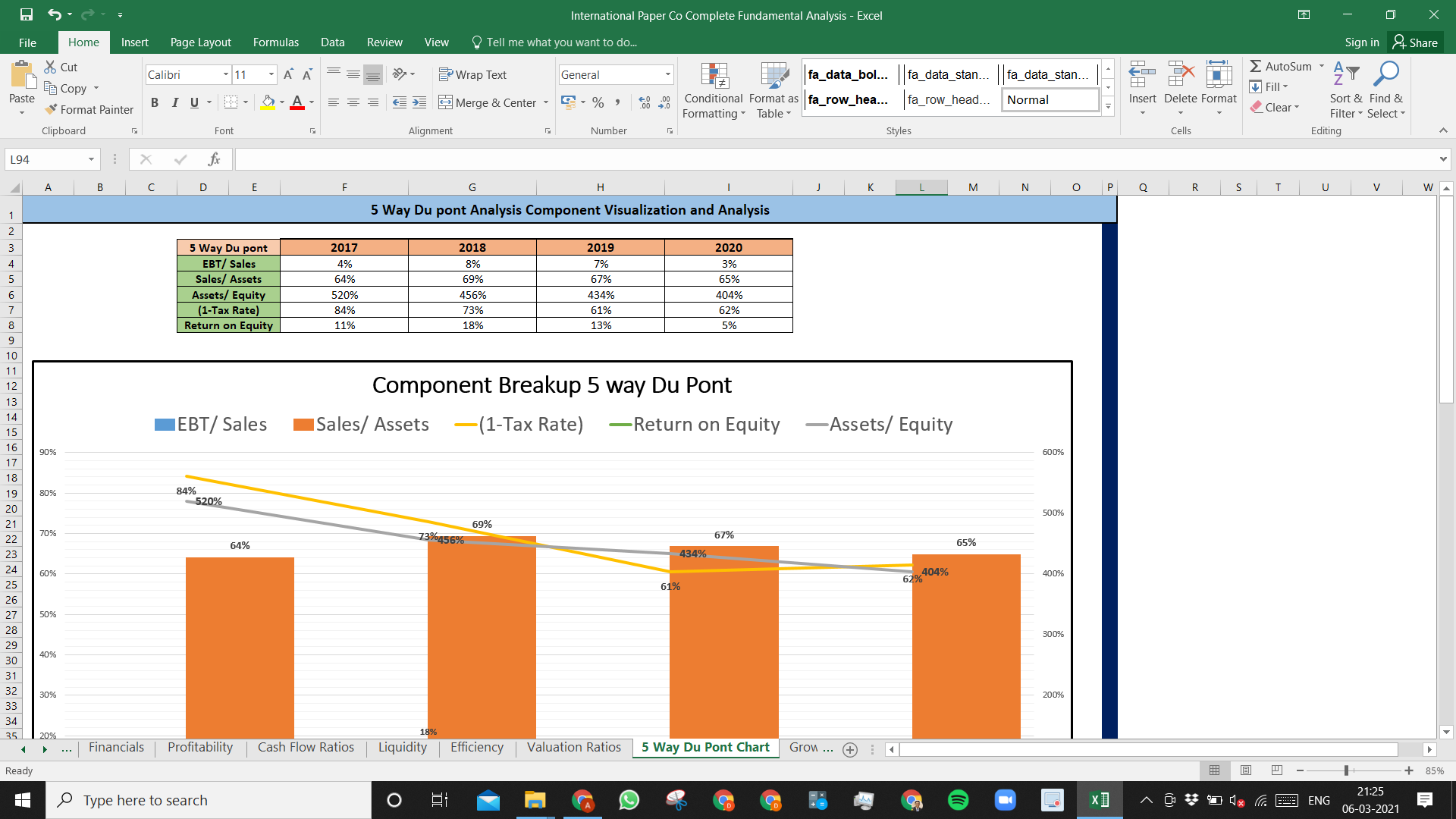
Task: Switch to Page Break Preview
Action: [x=1277, y=770]
